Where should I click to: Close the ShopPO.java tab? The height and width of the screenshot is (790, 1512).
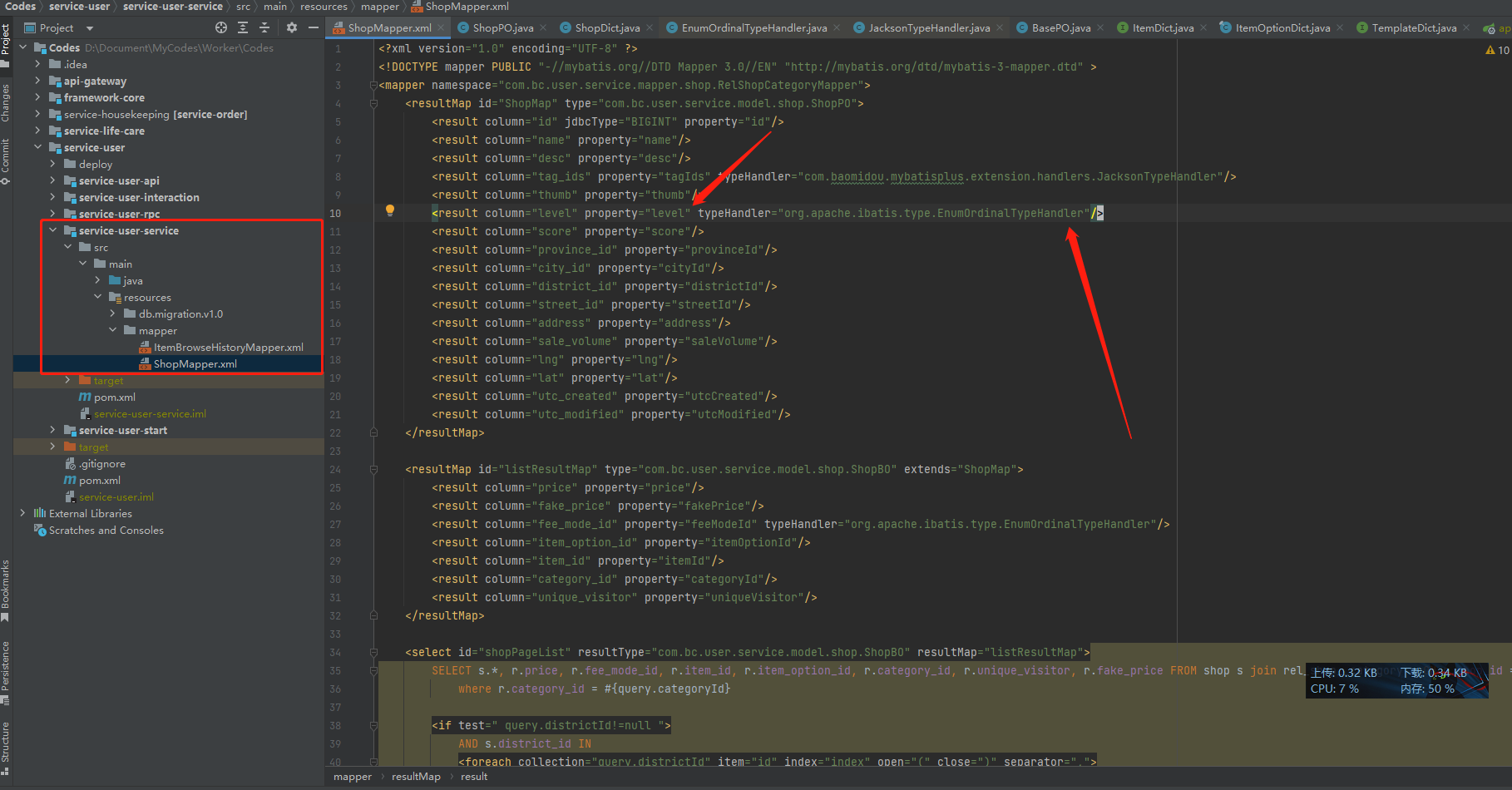coord(543,27)
